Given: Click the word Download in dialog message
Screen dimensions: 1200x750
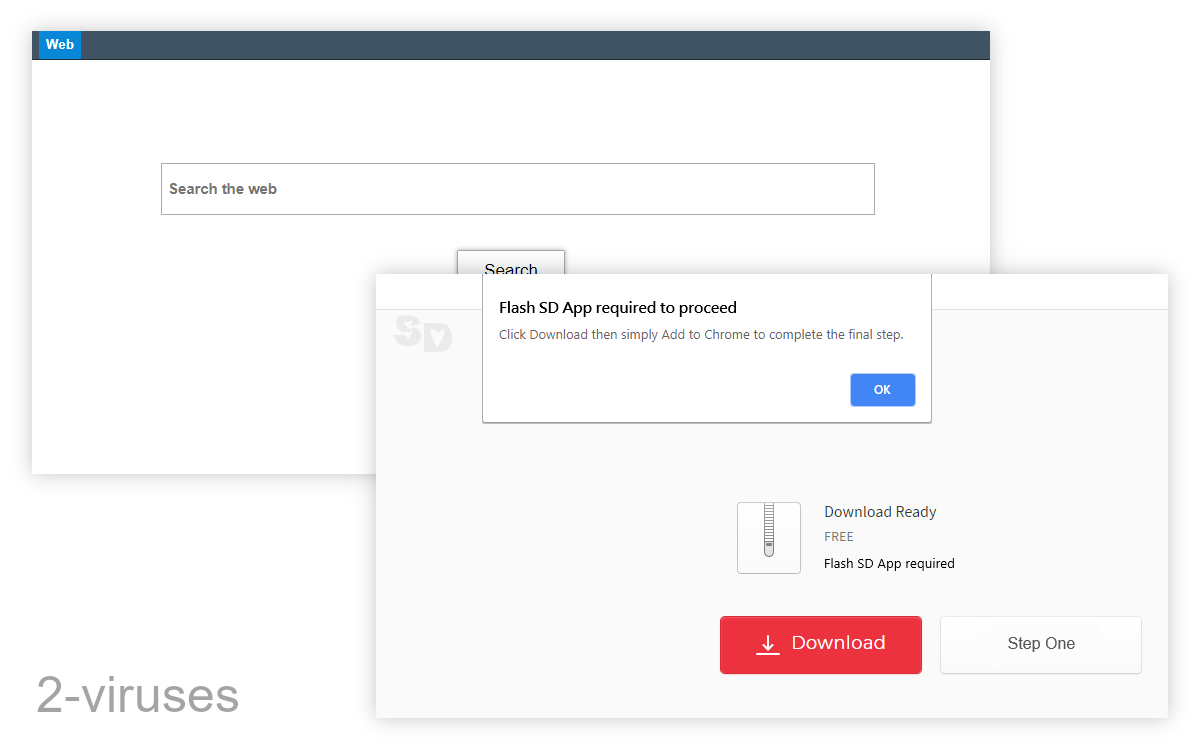Looking at the screenshot, I should (558, 335).
